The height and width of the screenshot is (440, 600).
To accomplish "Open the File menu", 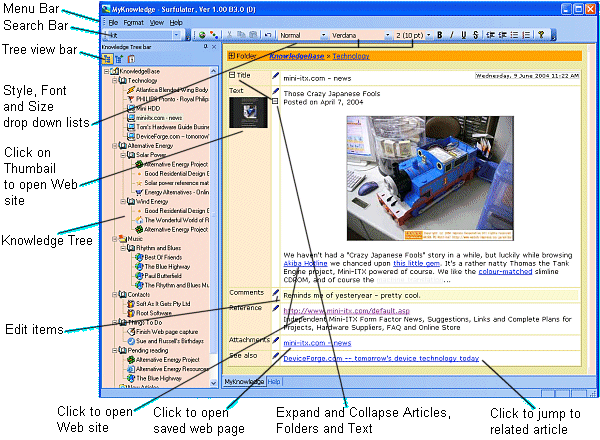I will tap(113, 23).
